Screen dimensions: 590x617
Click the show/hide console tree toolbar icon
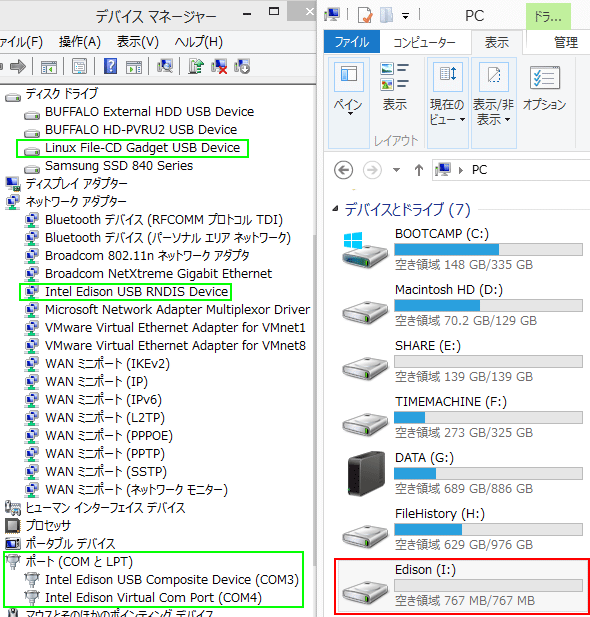pos(49,67)
